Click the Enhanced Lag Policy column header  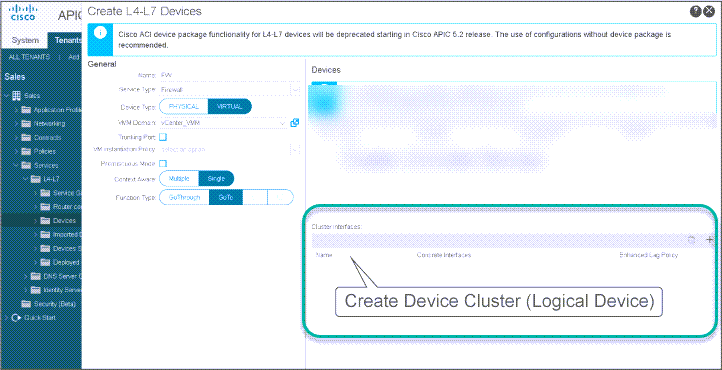pyautogui.click(x=649, y=255)
